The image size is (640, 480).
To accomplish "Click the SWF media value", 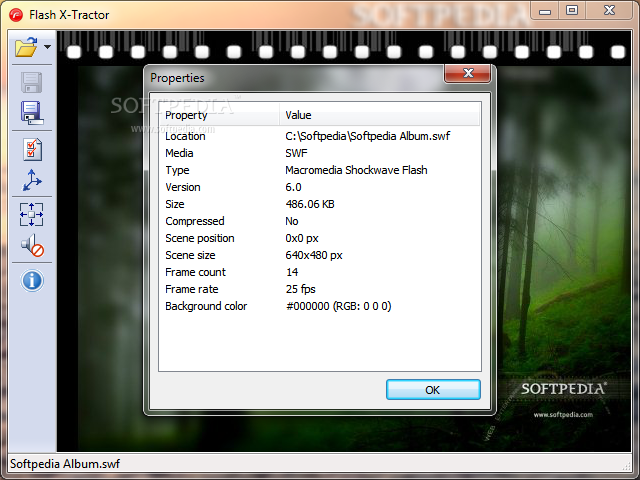I will (x=296, y=153).
